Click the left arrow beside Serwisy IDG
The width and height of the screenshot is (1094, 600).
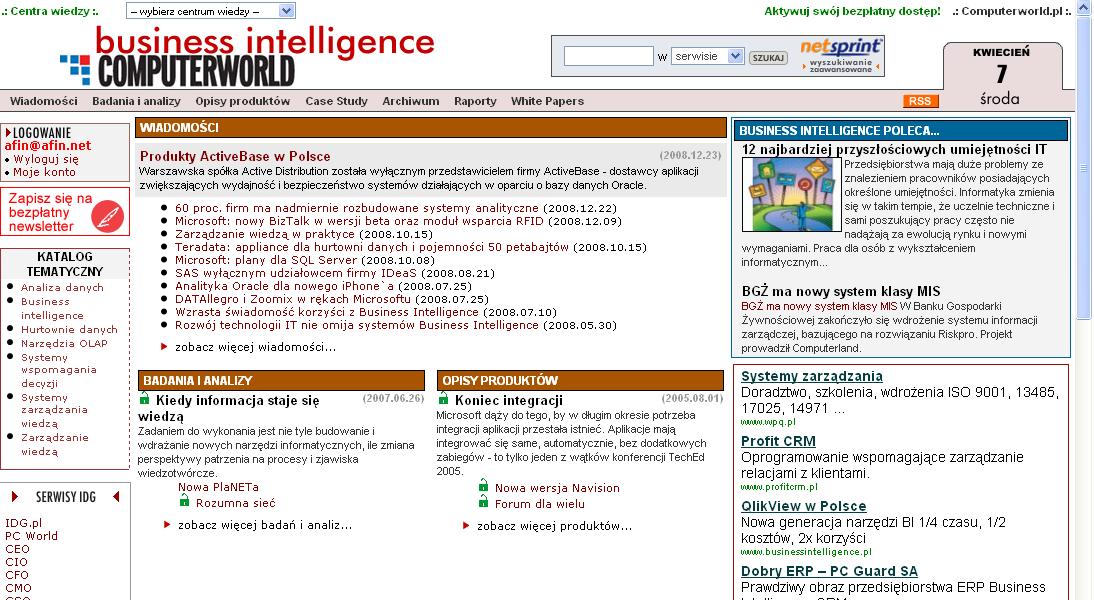point(116,497)
